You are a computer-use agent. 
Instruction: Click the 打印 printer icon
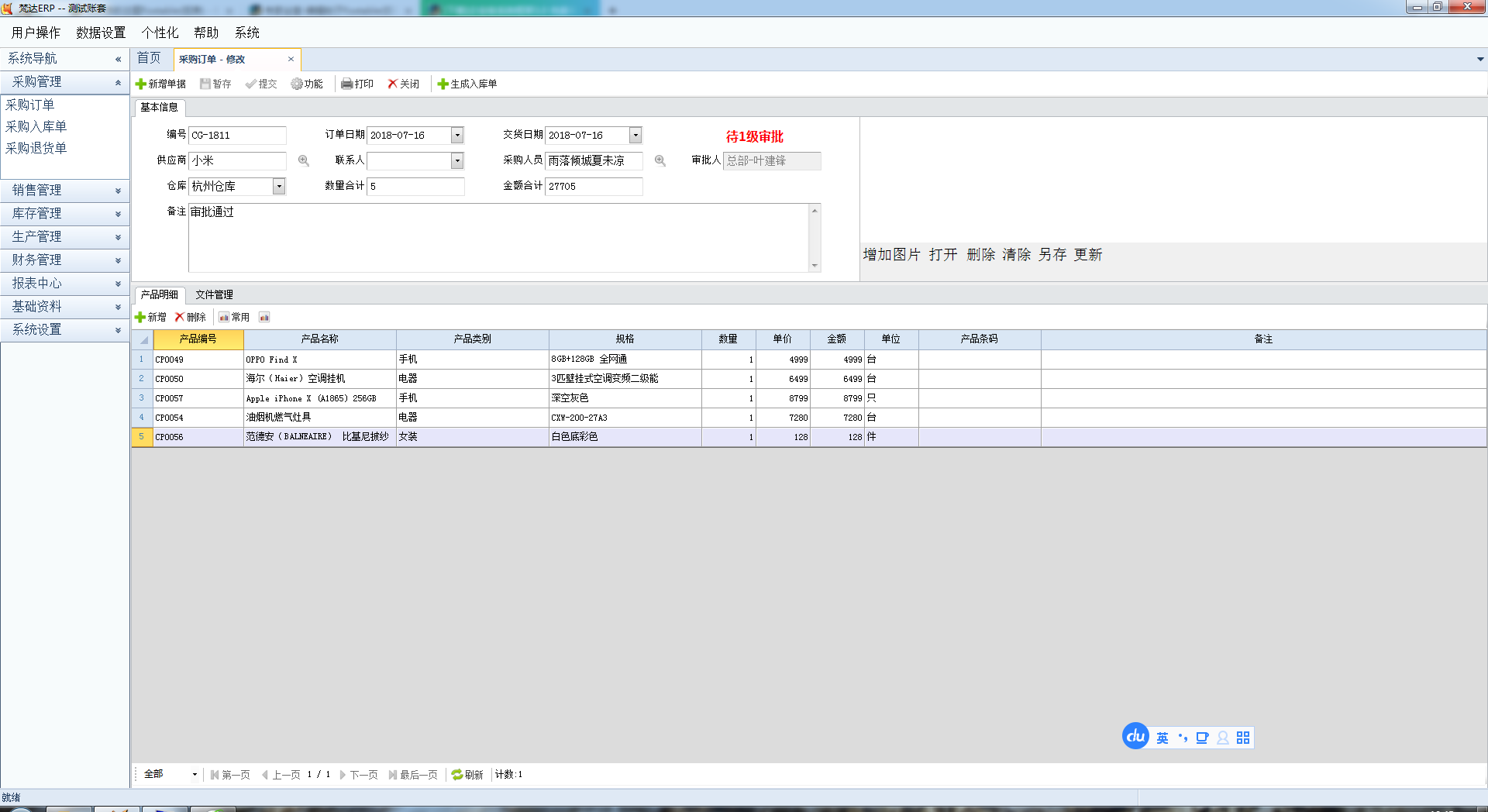pos(347,84)
